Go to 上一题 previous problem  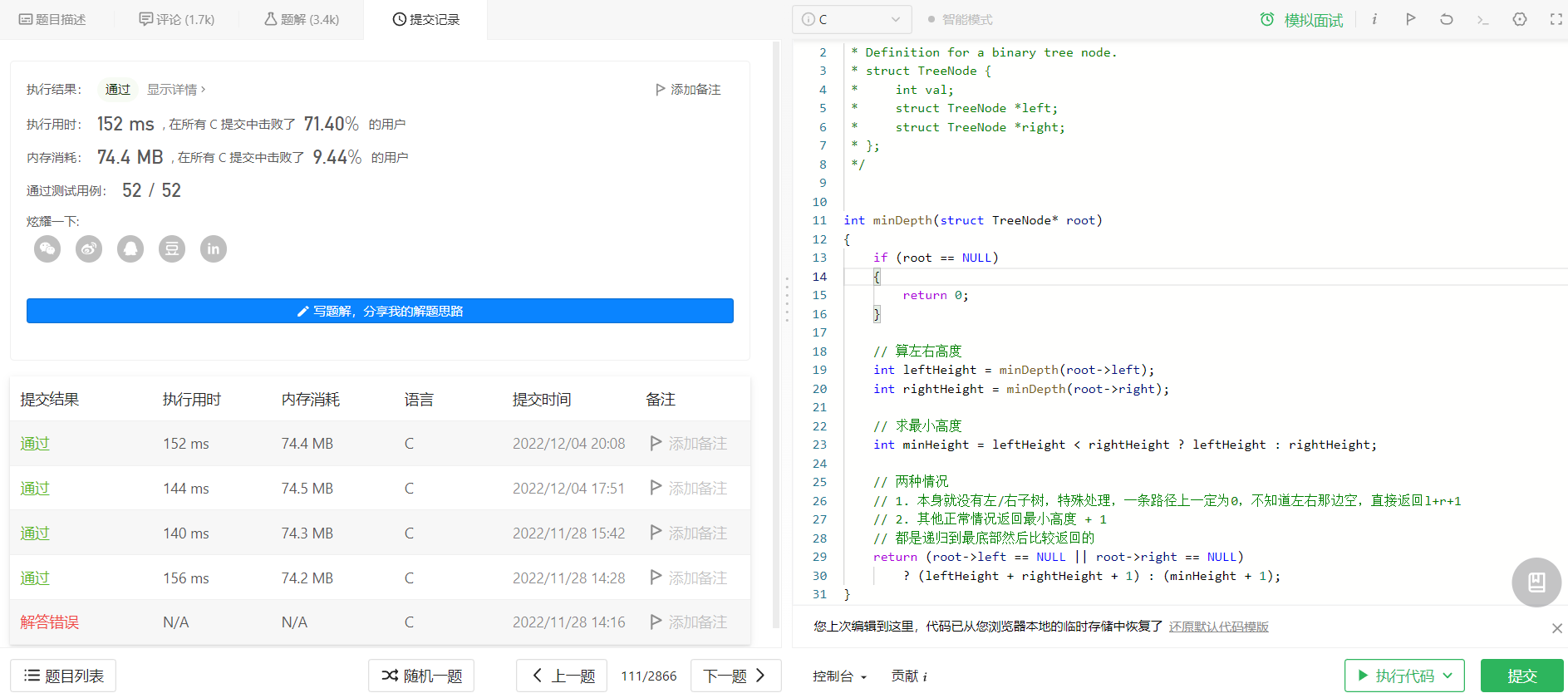(x=562, y=676)
